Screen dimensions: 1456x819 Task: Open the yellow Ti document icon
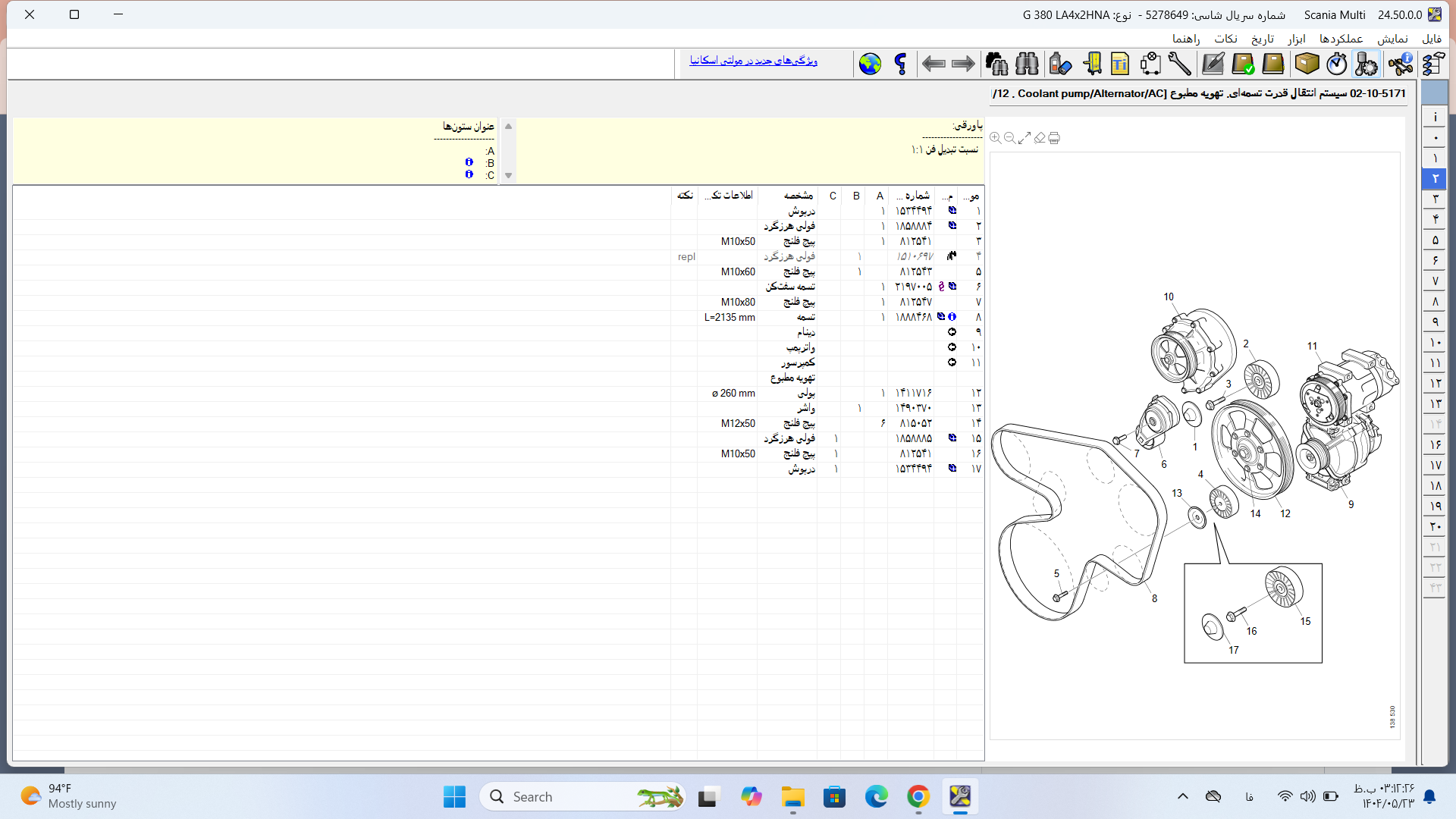[x=1120, y=64]
